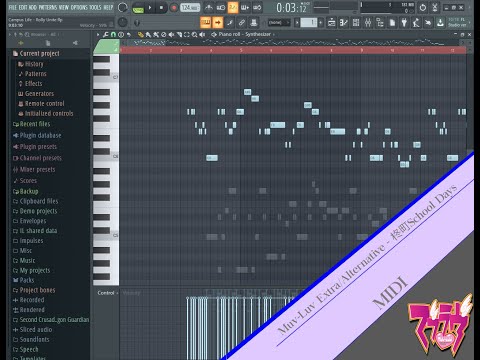Click the browser tree-structure icon in toolbar
The image size is (480, 360).
coord(380,23)
